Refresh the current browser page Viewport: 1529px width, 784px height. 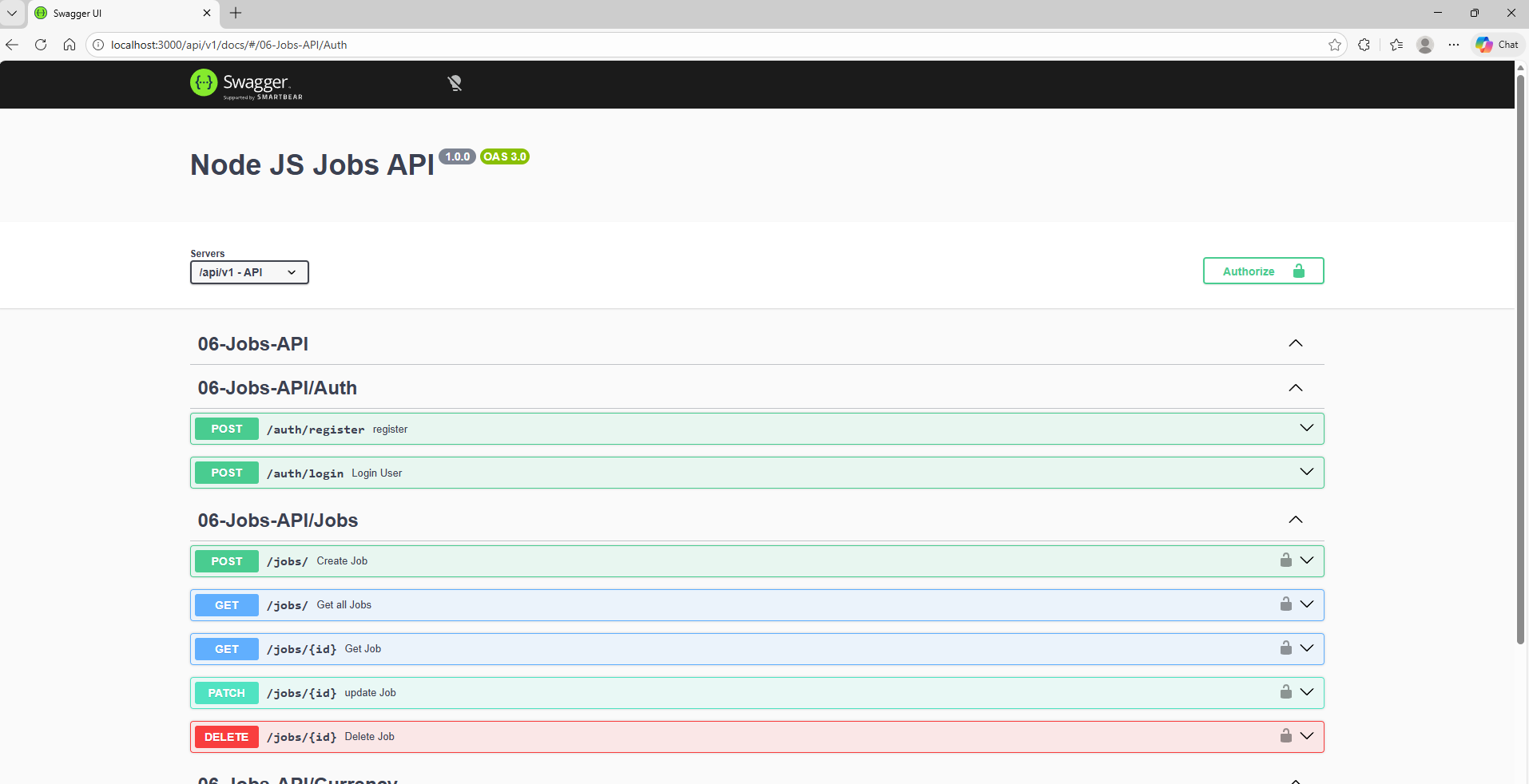coord(41,45)
